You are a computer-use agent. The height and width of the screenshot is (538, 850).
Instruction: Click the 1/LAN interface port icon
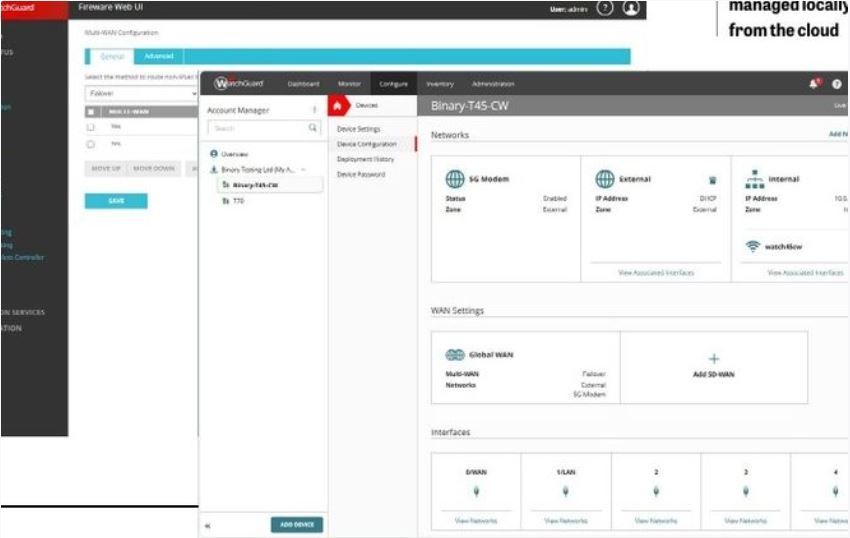click(x=565, y=491)
